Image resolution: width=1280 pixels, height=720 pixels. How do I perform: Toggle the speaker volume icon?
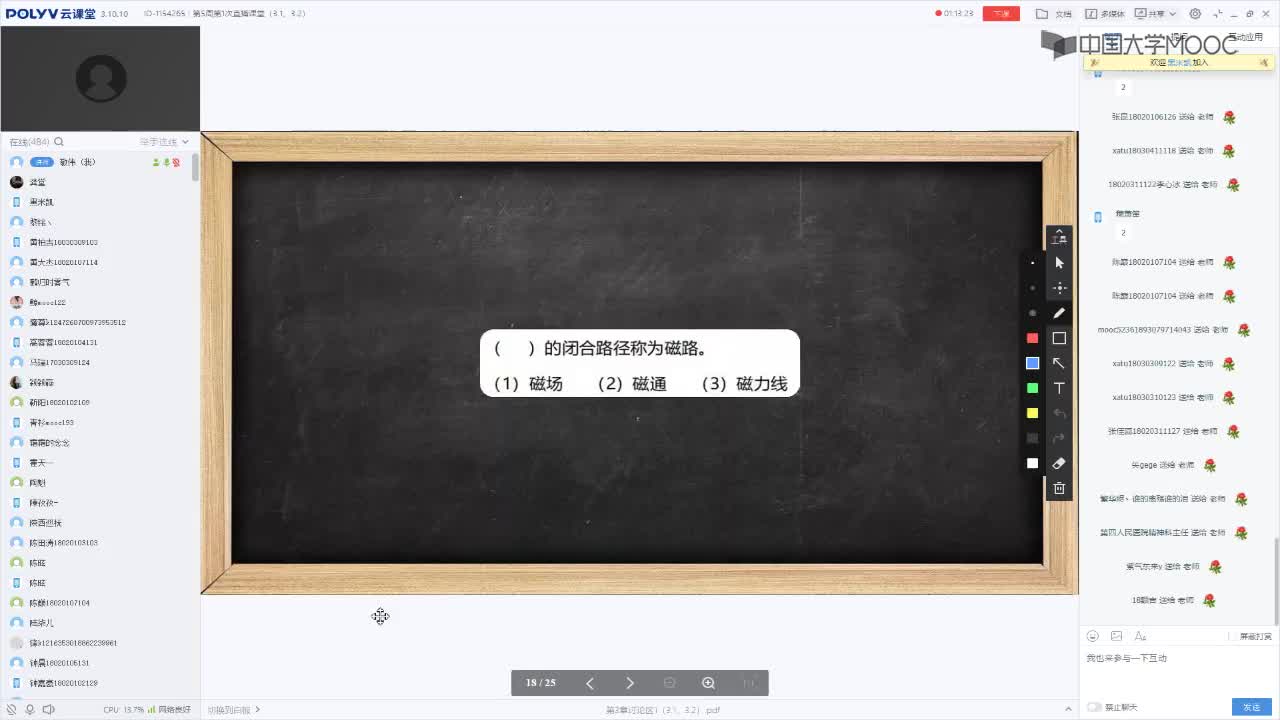click(x=48, y=709)
